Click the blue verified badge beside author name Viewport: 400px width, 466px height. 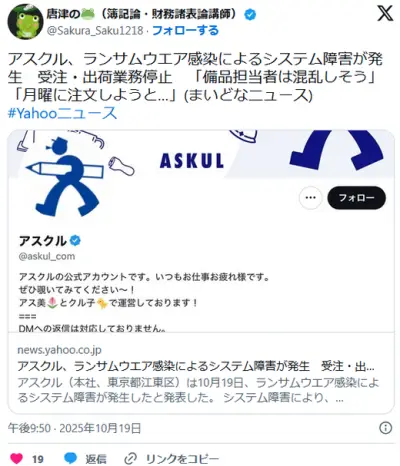[250, 14]
